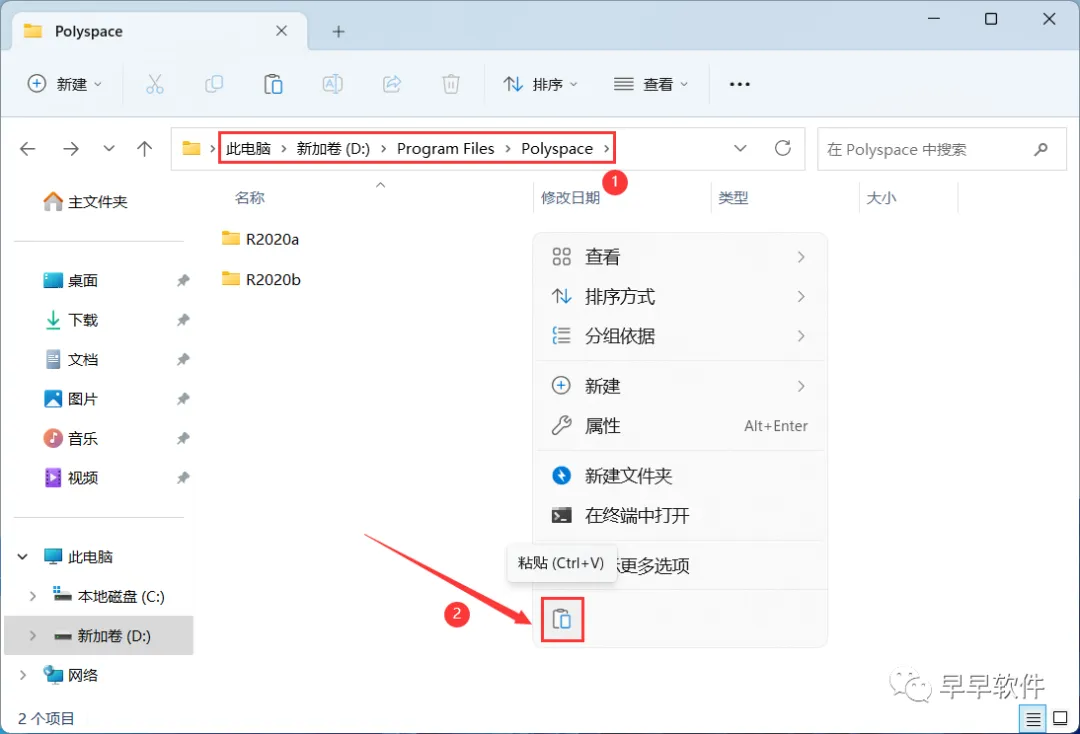Image resolution: width=1080 pixels, height=734 pixels.
Task: Click 新加卷 (D:) in the address breadcrumb
Action: click(x=333, y=149)
